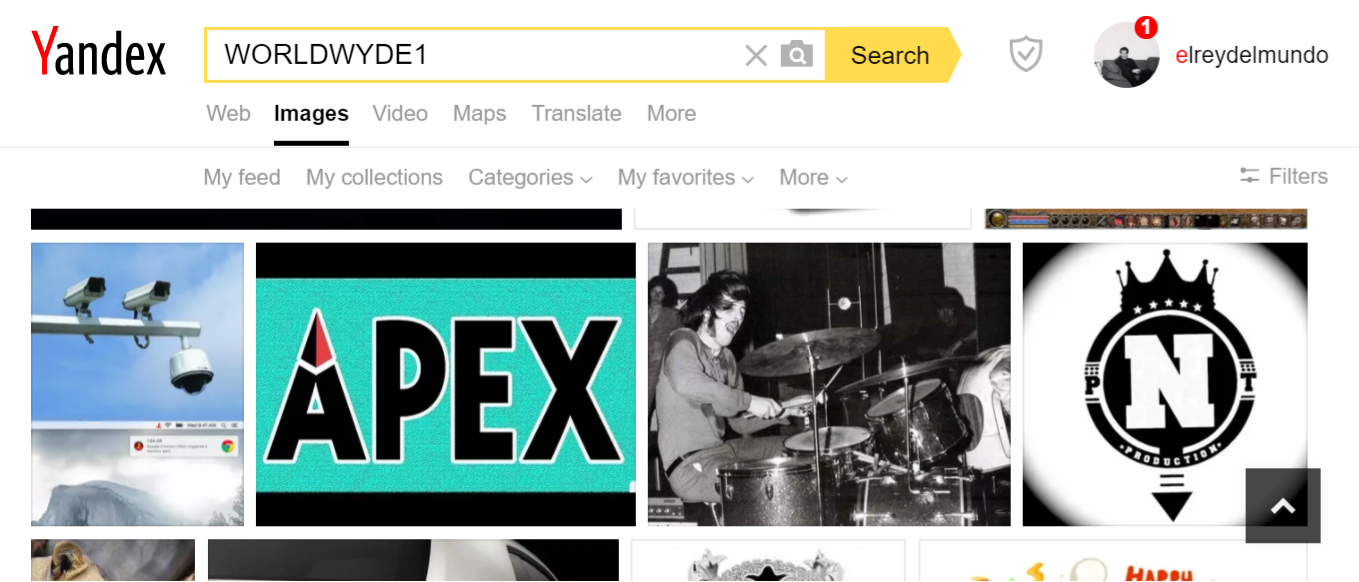Open the My feed link
This screenshot has width=1359, height=582.
tap(242, 177)
